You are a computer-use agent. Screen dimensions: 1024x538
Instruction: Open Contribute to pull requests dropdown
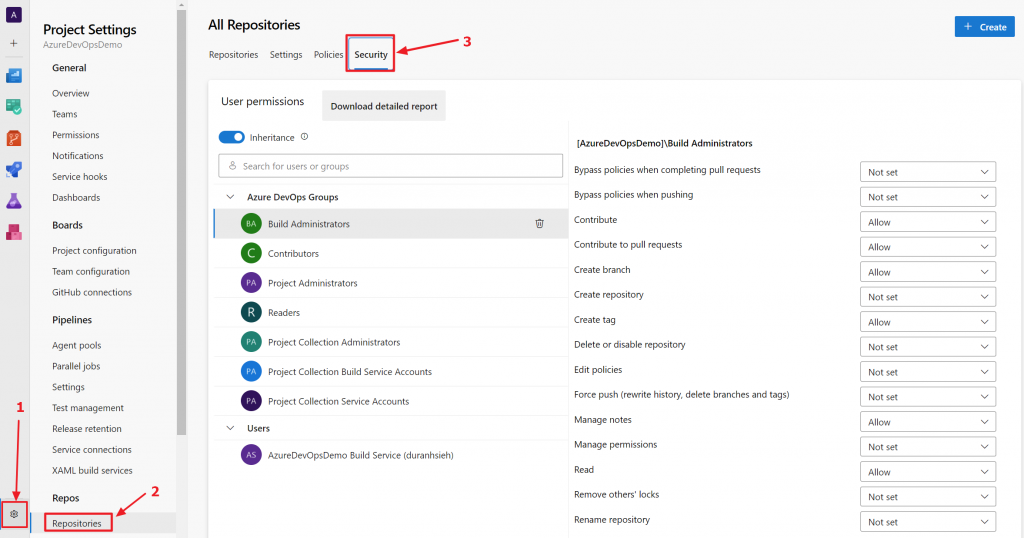point(927,247)
